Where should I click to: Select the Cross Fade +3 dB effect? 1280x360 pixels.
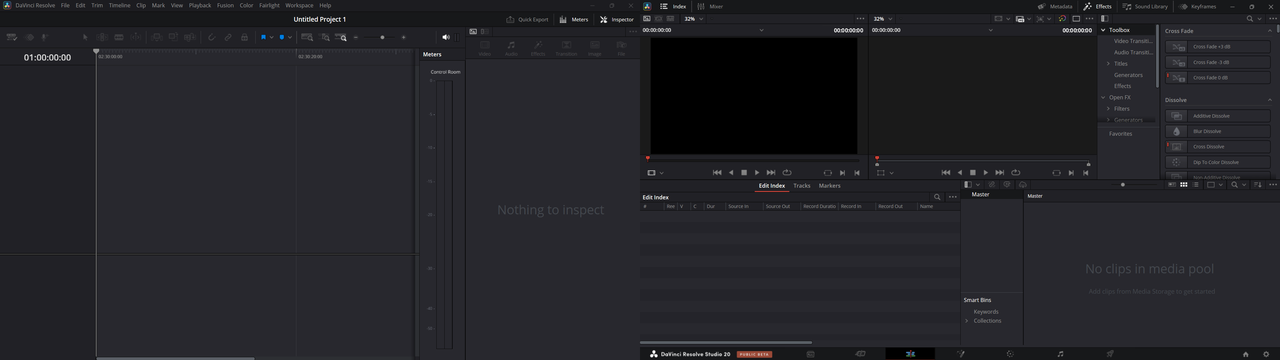pos(1218,46)
